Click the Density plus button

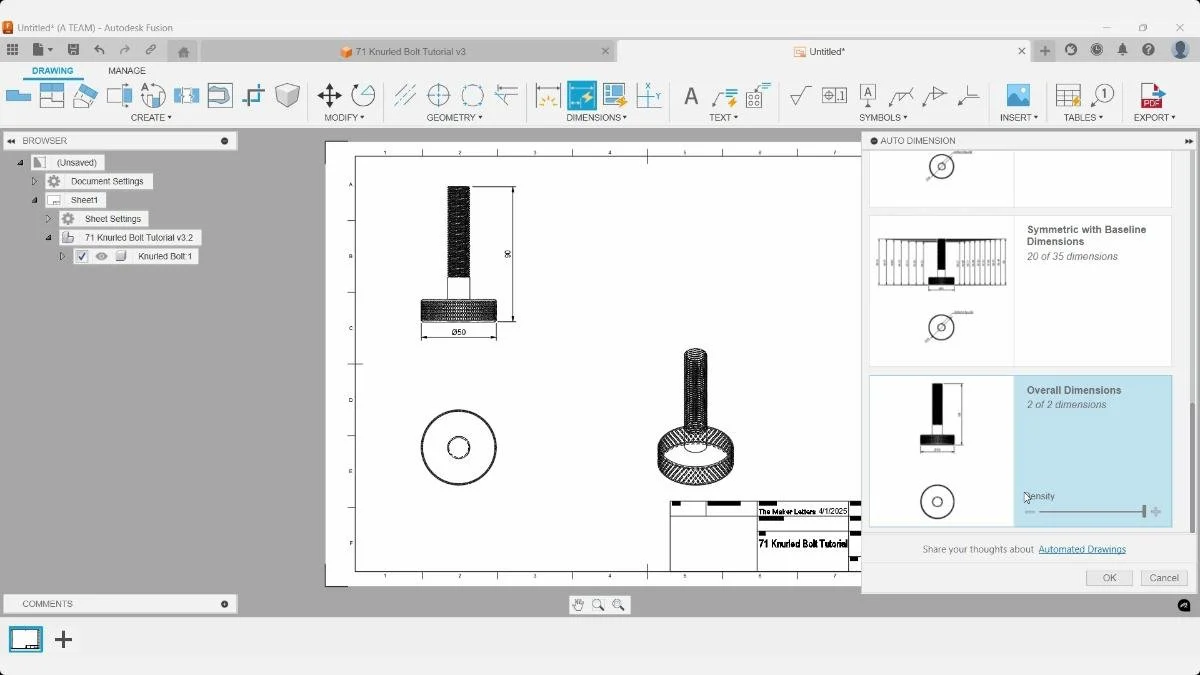[x=1156, y=512]
